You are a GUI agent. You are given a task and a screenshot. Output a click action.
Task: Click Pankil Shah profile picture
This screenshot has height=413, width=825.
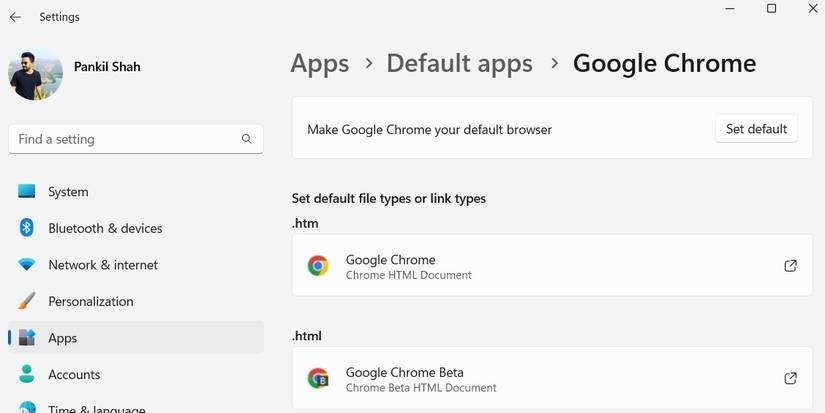click(x=35, y=71)
